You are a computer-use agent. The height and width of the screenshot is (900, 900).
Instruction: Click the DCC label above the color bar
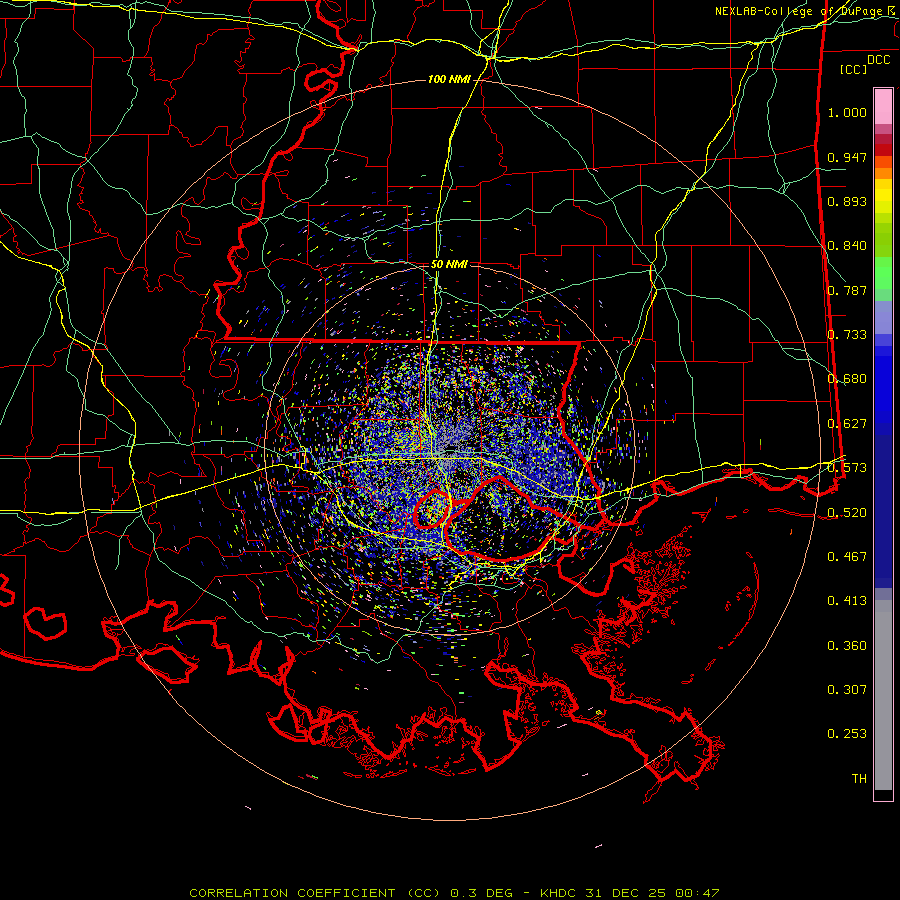[878, 60]
